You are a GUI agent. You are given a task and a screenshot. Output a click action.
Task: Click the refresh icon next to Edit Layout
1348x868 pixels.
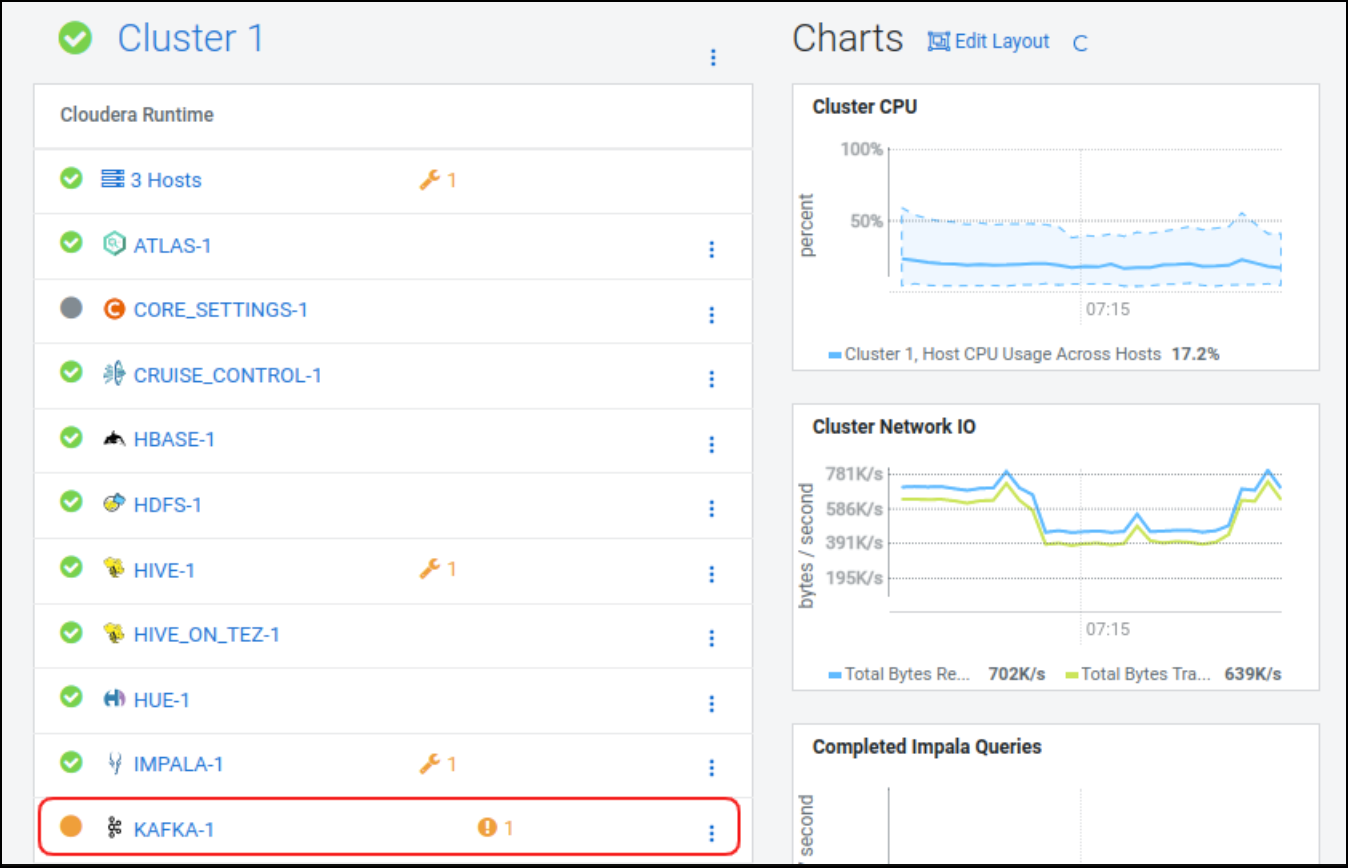coord(1080,43)
